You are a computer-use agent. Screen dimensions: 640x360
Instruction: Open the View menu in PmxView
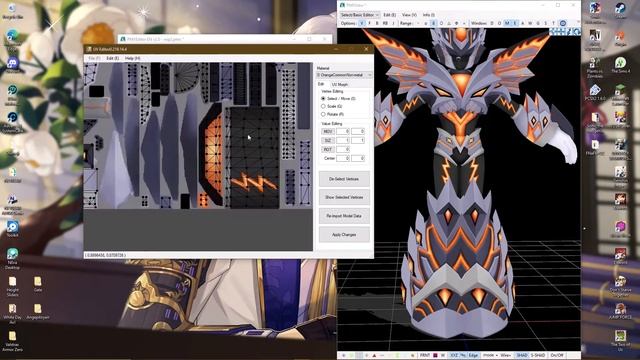(409, 15)
